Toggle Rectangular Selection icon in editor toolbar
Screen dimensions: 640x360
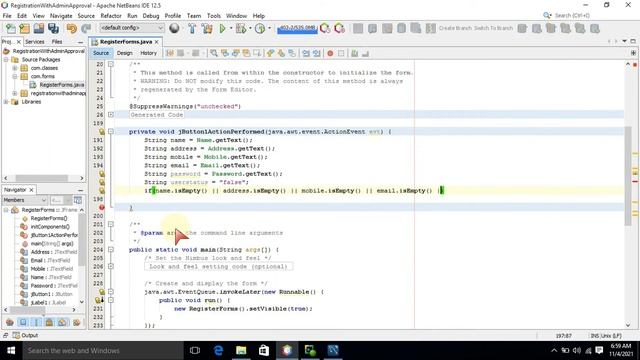257,53
